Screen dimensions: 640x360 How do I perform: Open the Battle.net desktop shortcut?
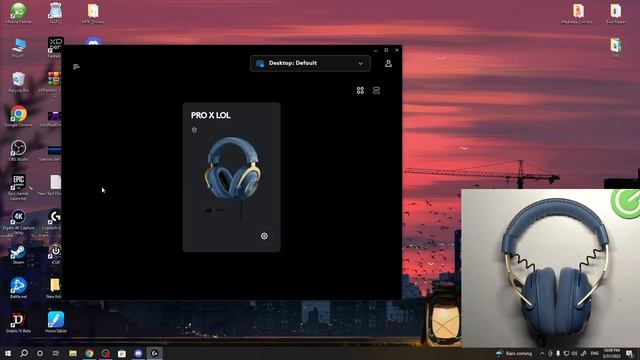(x=18, y=288)
